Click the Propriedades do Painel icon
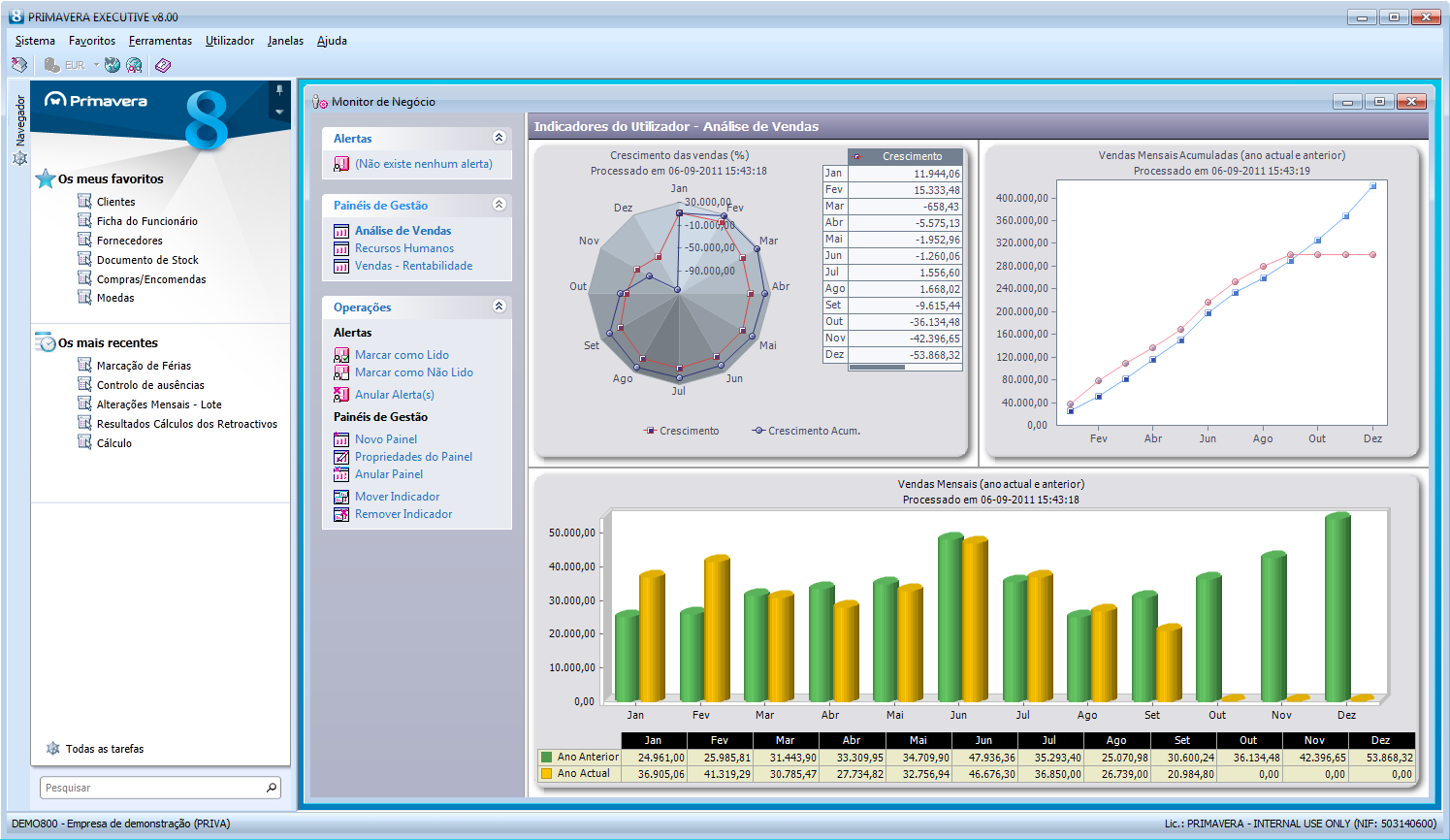Screen dimensions: 1450x840 click(341, 457)
